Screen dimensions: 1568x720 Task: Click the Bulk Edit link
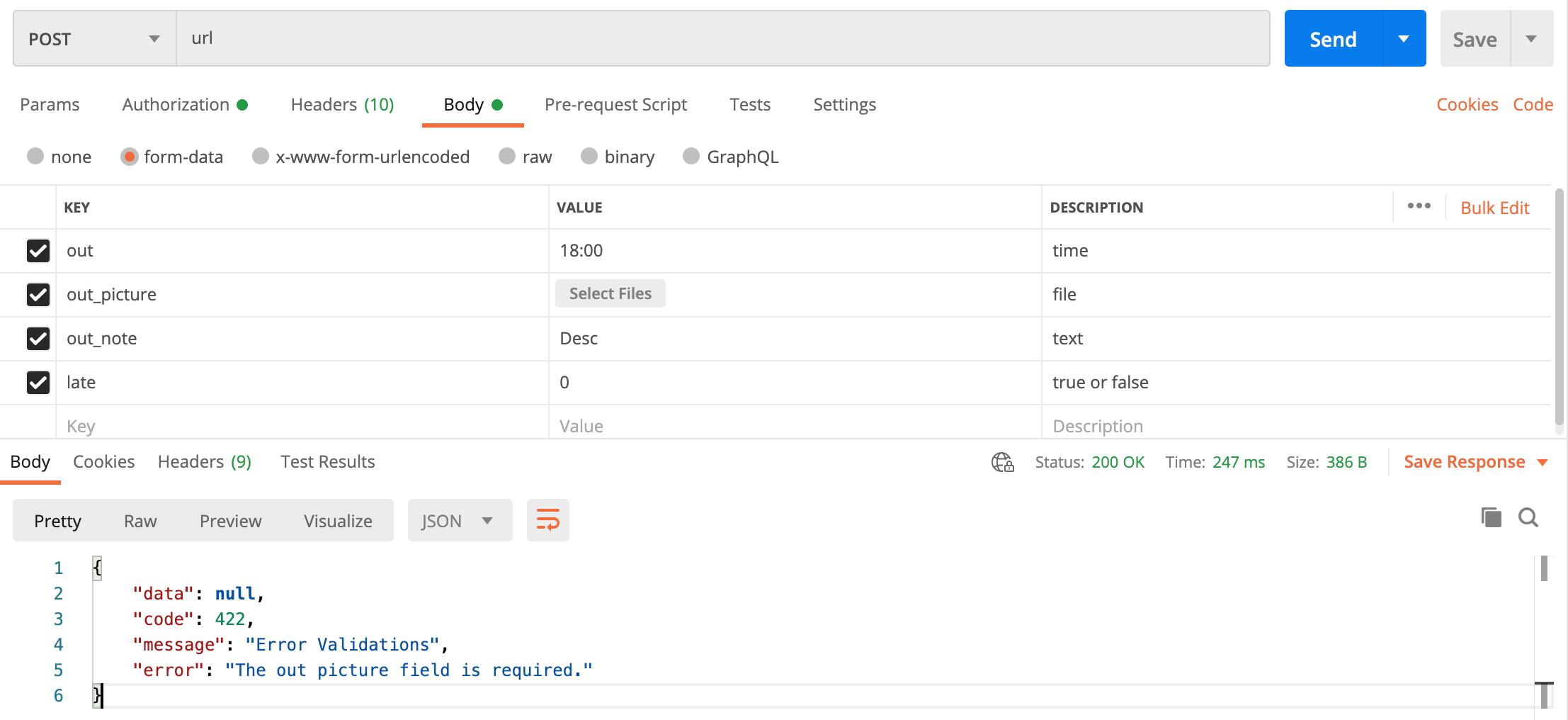coord(1494,208)
